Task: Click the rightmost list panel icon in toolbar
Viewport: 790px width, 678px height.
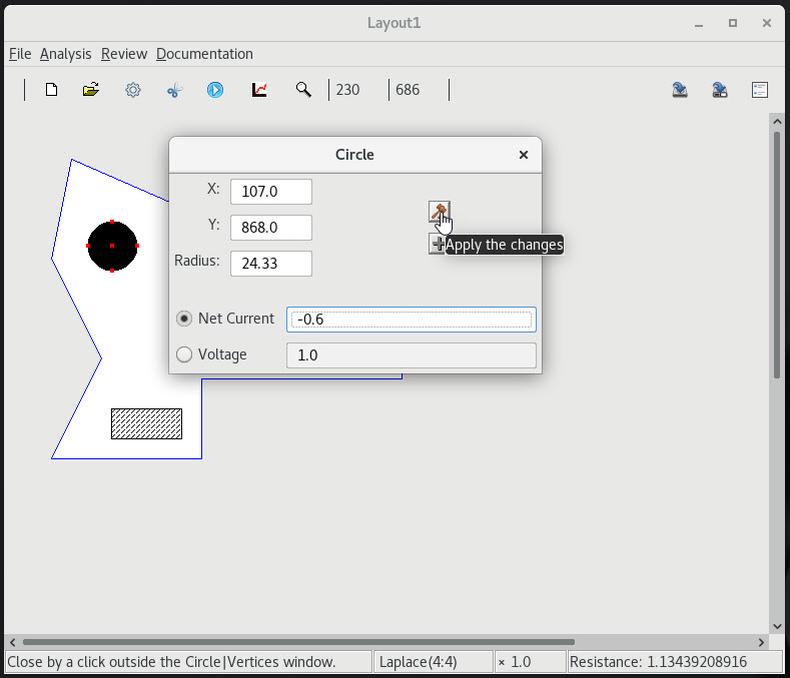Action: pos(759,90)
